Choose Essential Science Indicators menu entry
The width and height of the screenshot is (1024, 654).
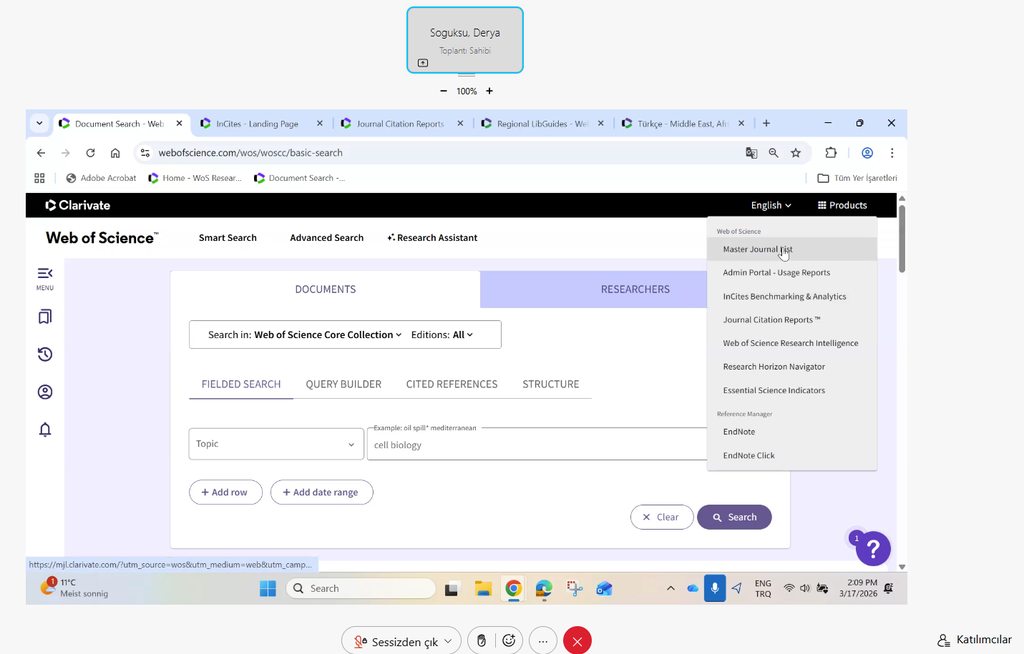click(774, 390)
